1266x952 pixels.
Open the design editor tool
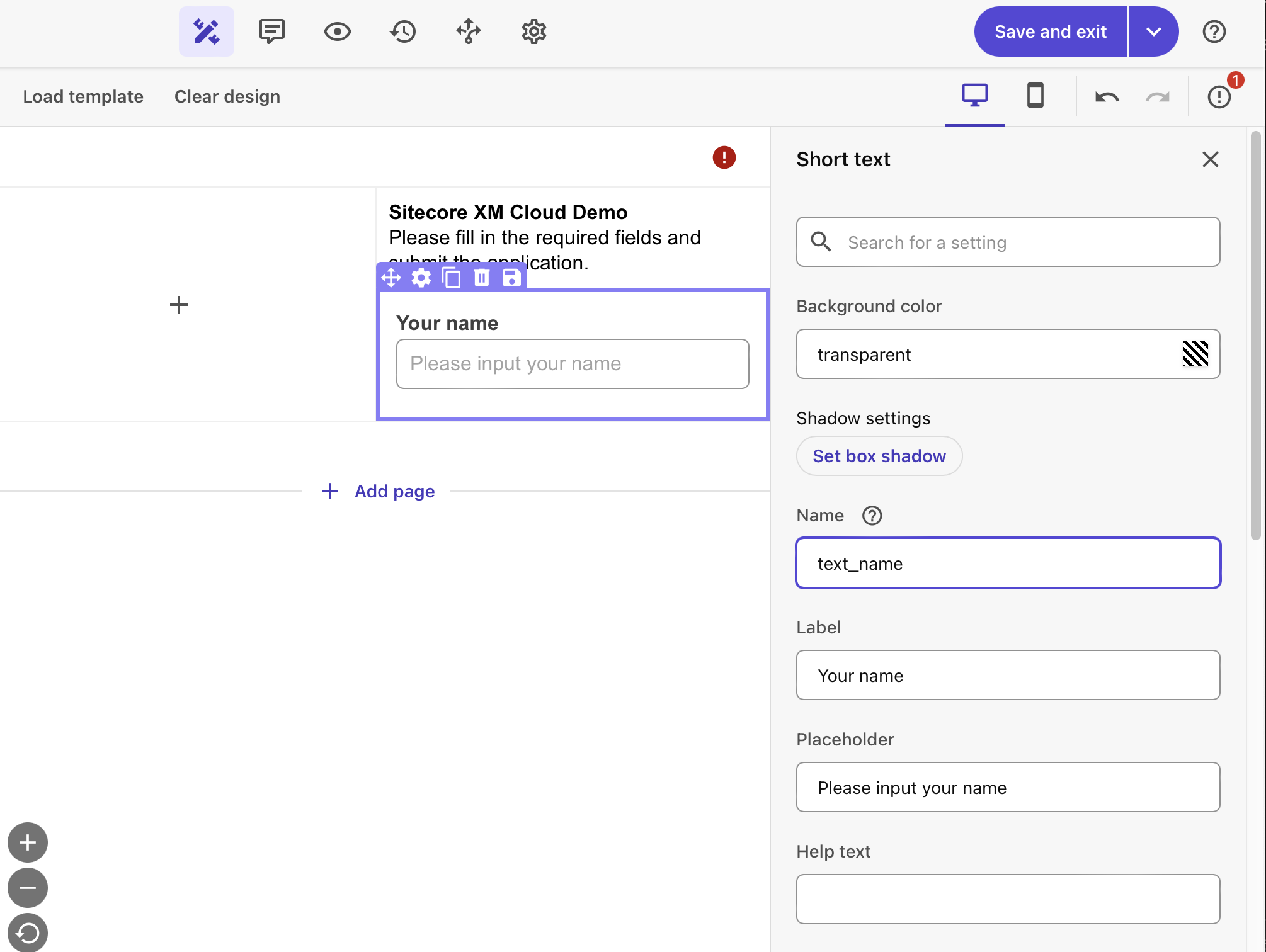206,31
